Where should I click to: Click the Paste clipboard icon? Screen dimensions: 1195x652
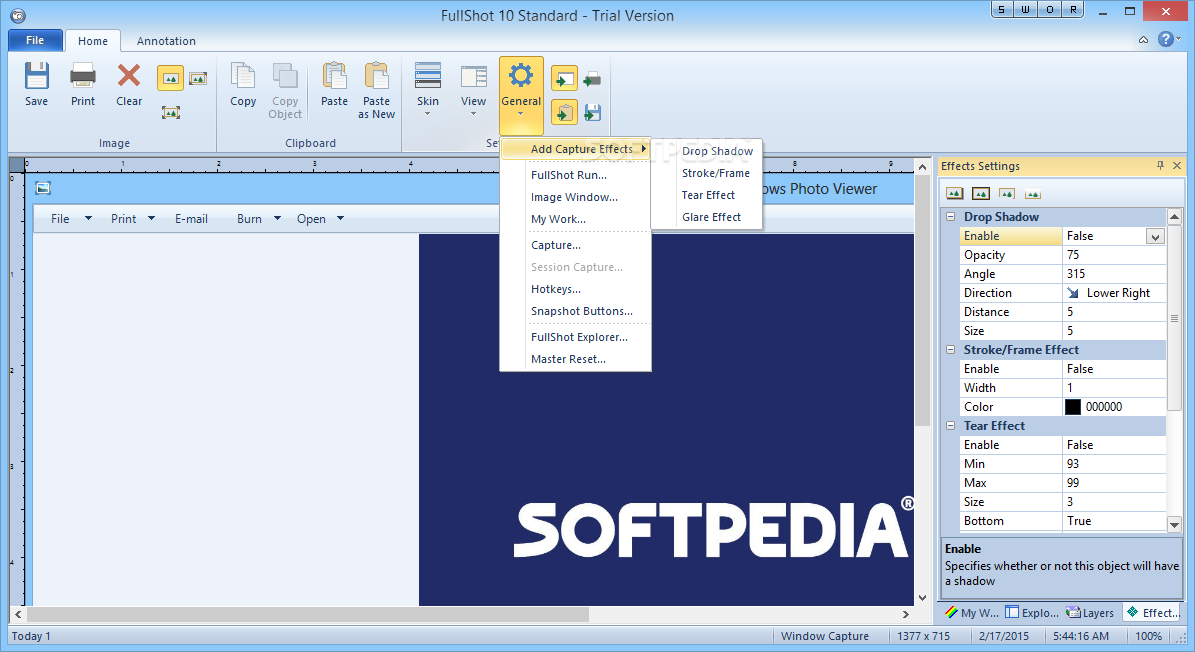pos(335,76)
